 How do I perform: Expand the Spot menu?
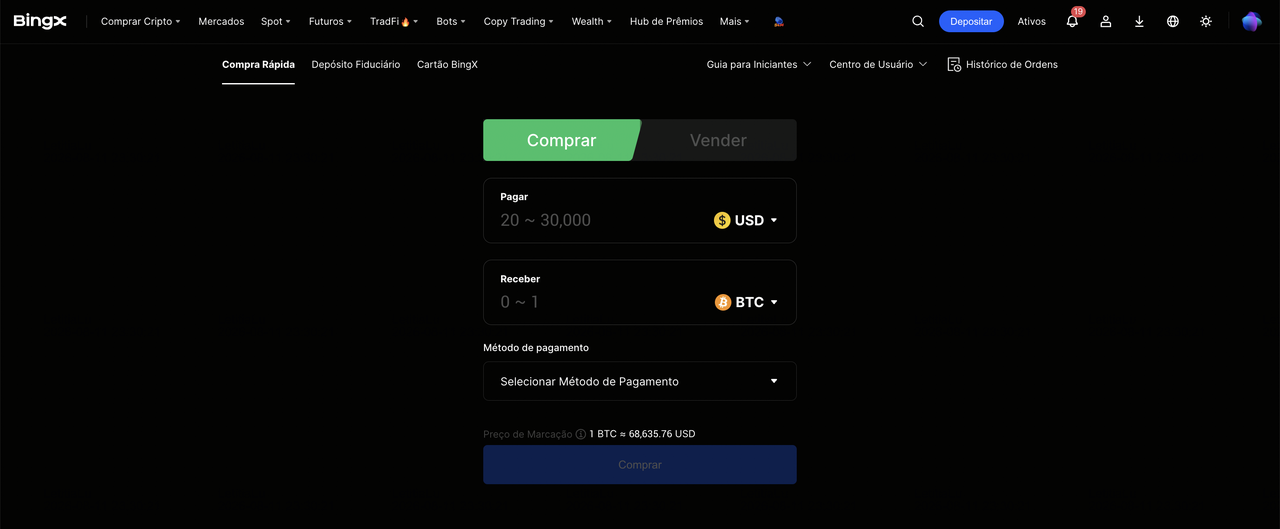pyautogui.click(x=276, y=21)
